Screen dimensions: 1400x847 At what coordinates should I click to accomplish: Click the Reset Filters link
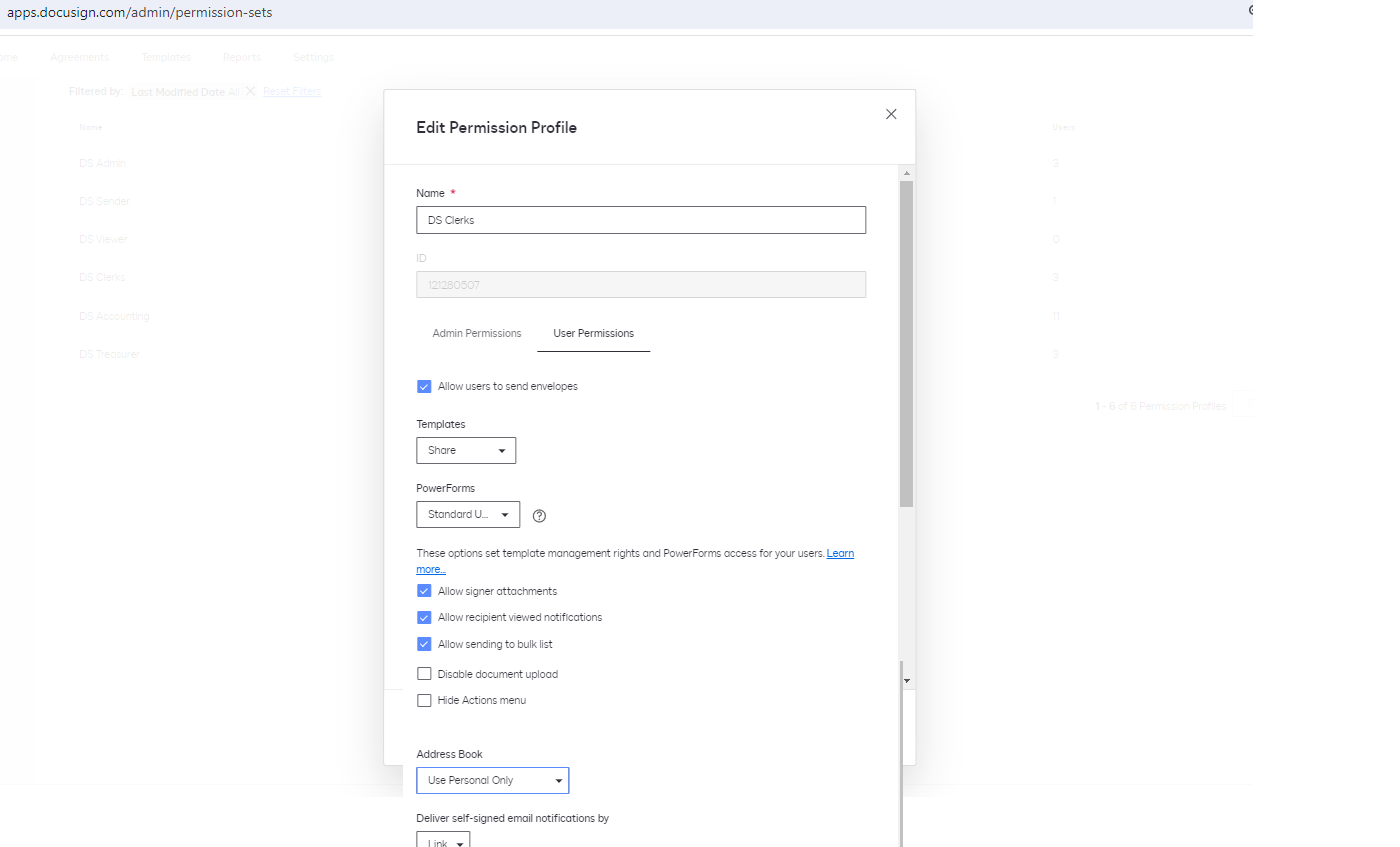pyautogui.click(x=292, y=91)
